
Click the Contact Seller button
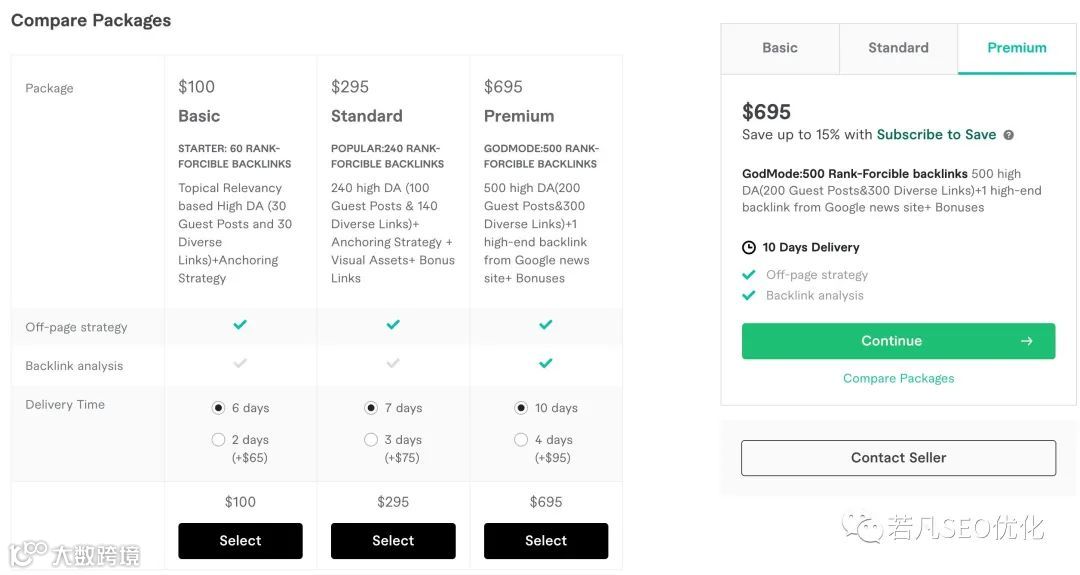click(x=898, y=458)
